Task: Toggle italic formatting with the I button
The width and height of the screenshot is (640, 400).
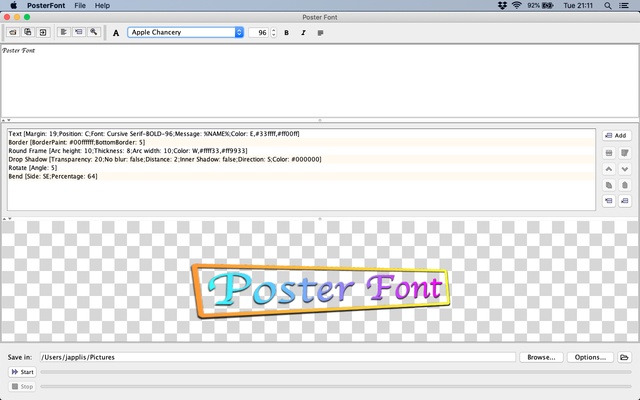Action: 303,33
